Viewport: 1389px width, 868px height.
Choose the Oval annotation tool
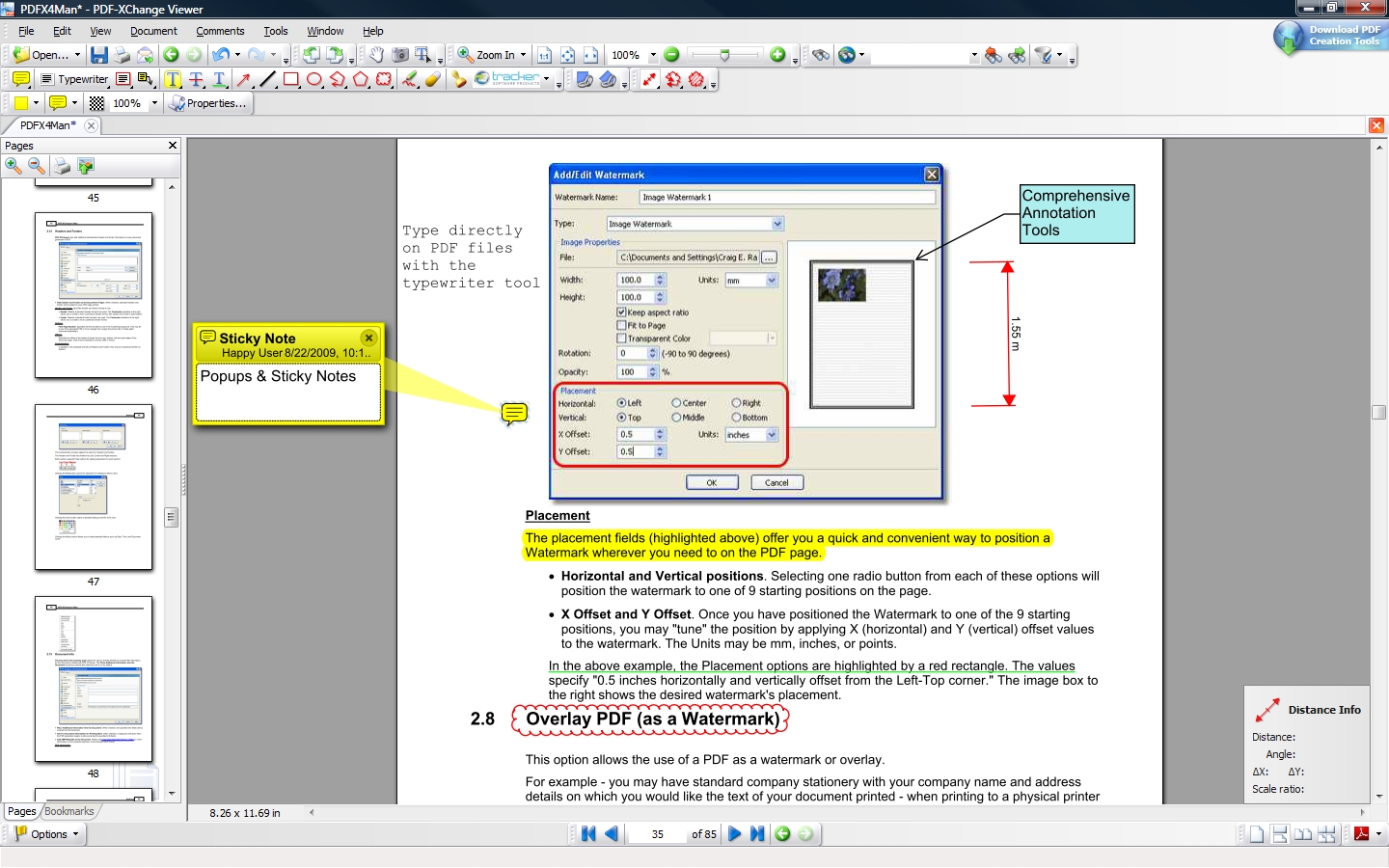click(314, 79)
